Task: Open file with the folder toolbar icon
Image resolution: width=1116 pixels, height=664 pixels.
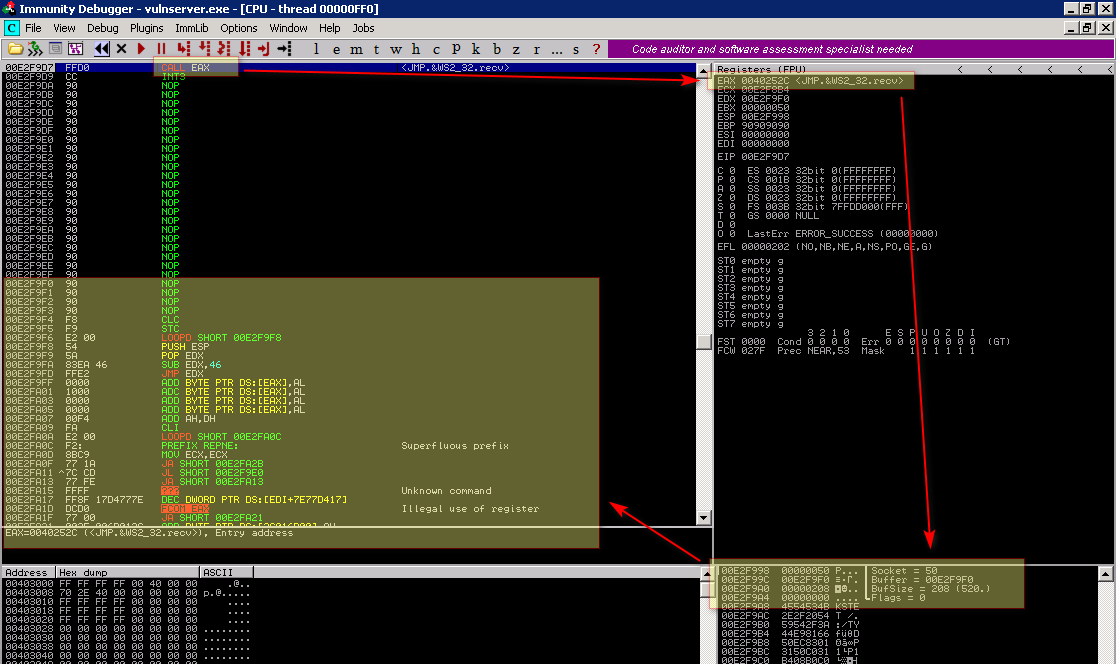Action: [14, 48]
